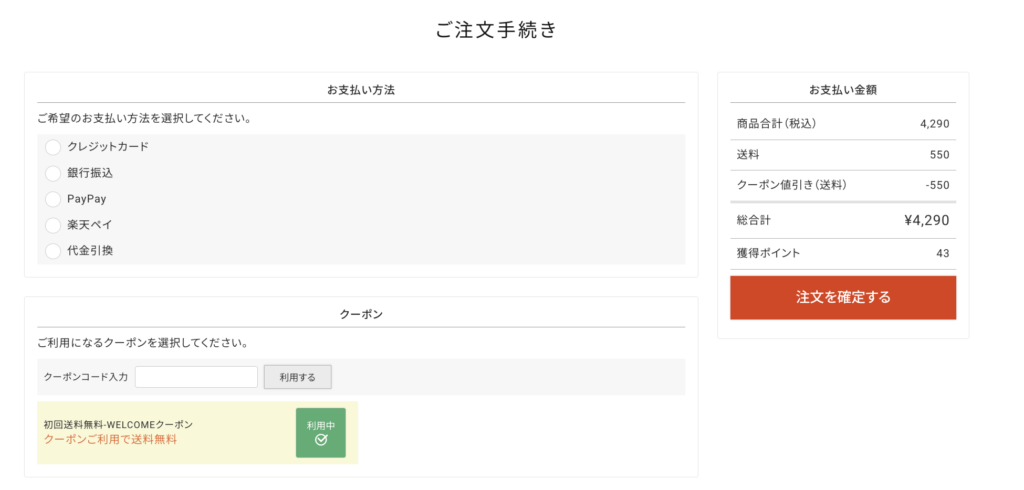
Task: Click the お支払い金額 summary header
Action: click(842, 90)
